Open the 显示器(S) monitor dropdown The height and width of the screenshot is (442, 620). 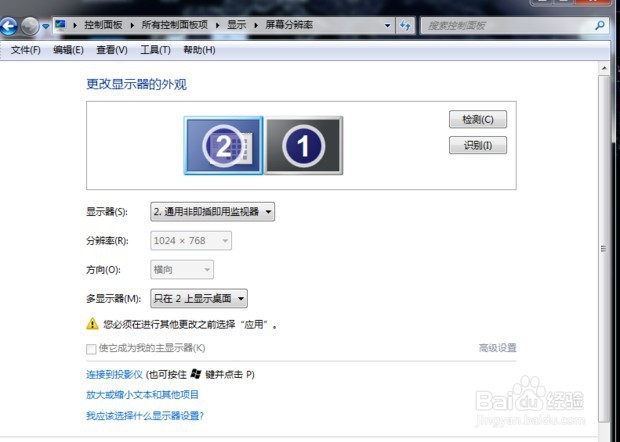click(x=212, y=212)
